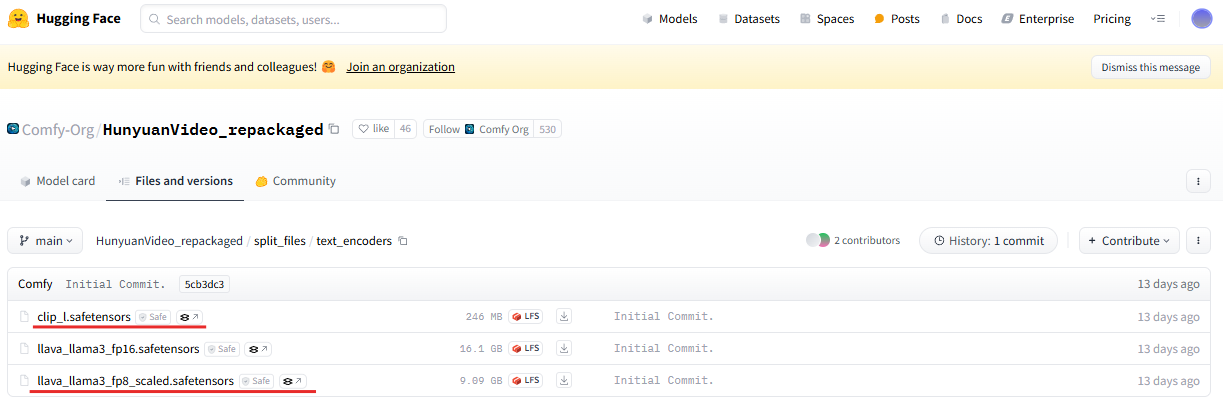This screenshot has width=1223, height=403.
Task: Click the Comfy-Org organization icon
Action: pos(13,129)
